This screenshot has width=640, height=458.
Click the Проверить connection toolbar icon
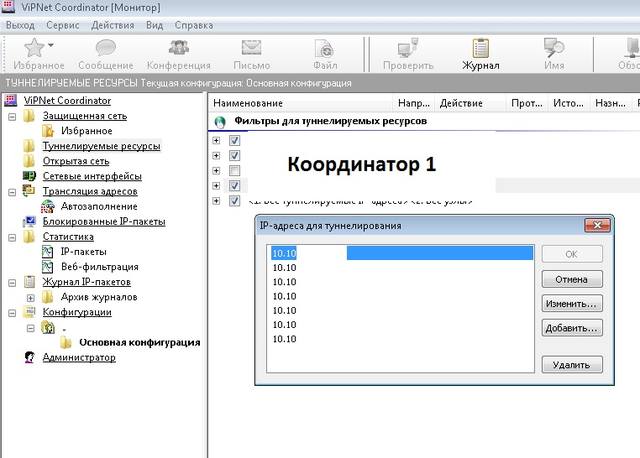tap(408, 48)
